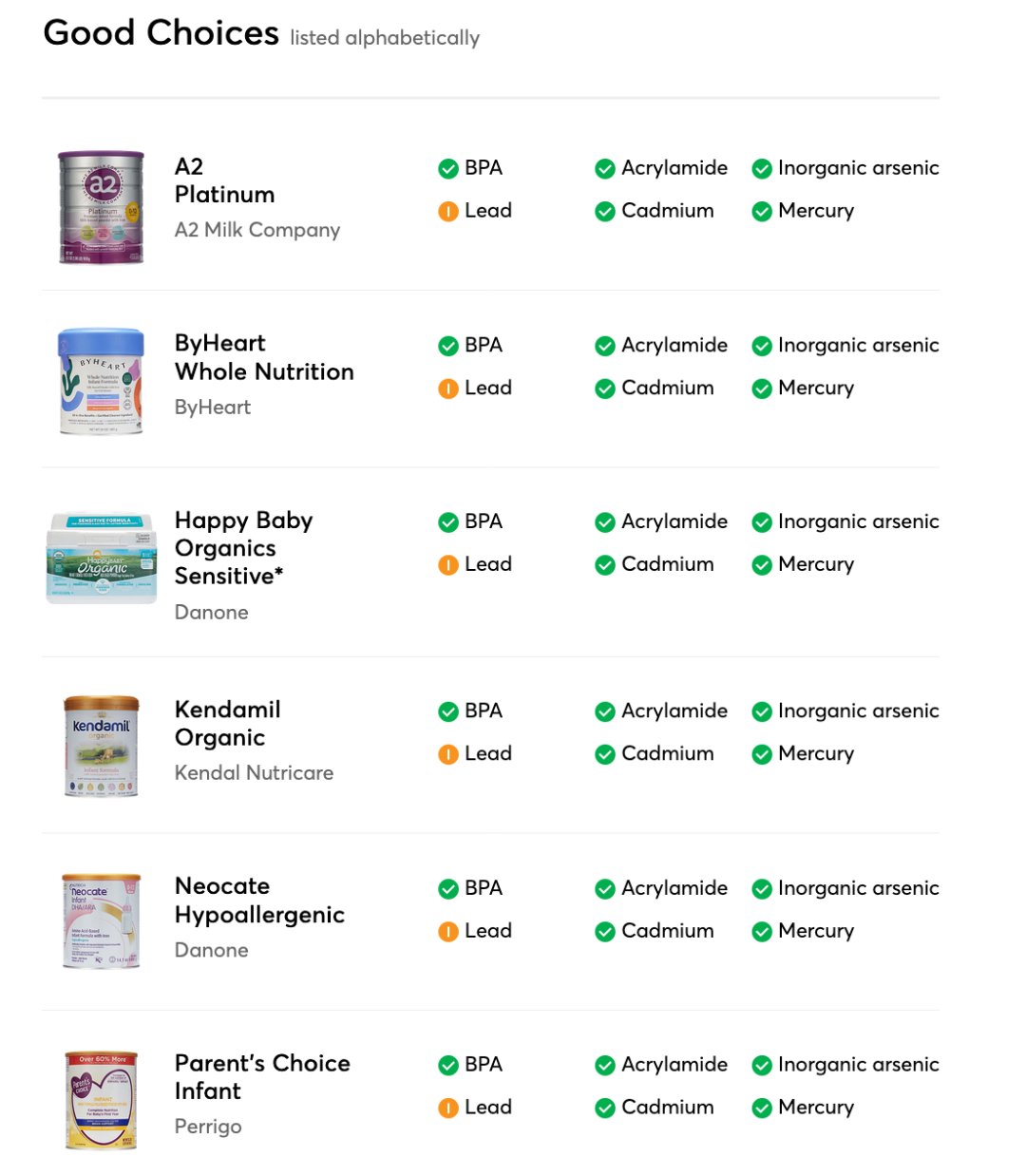Open the Kendamil Organic product title
This screenshot has width=1026, height=1176.
pyautogui.click(x=227, y=724)
